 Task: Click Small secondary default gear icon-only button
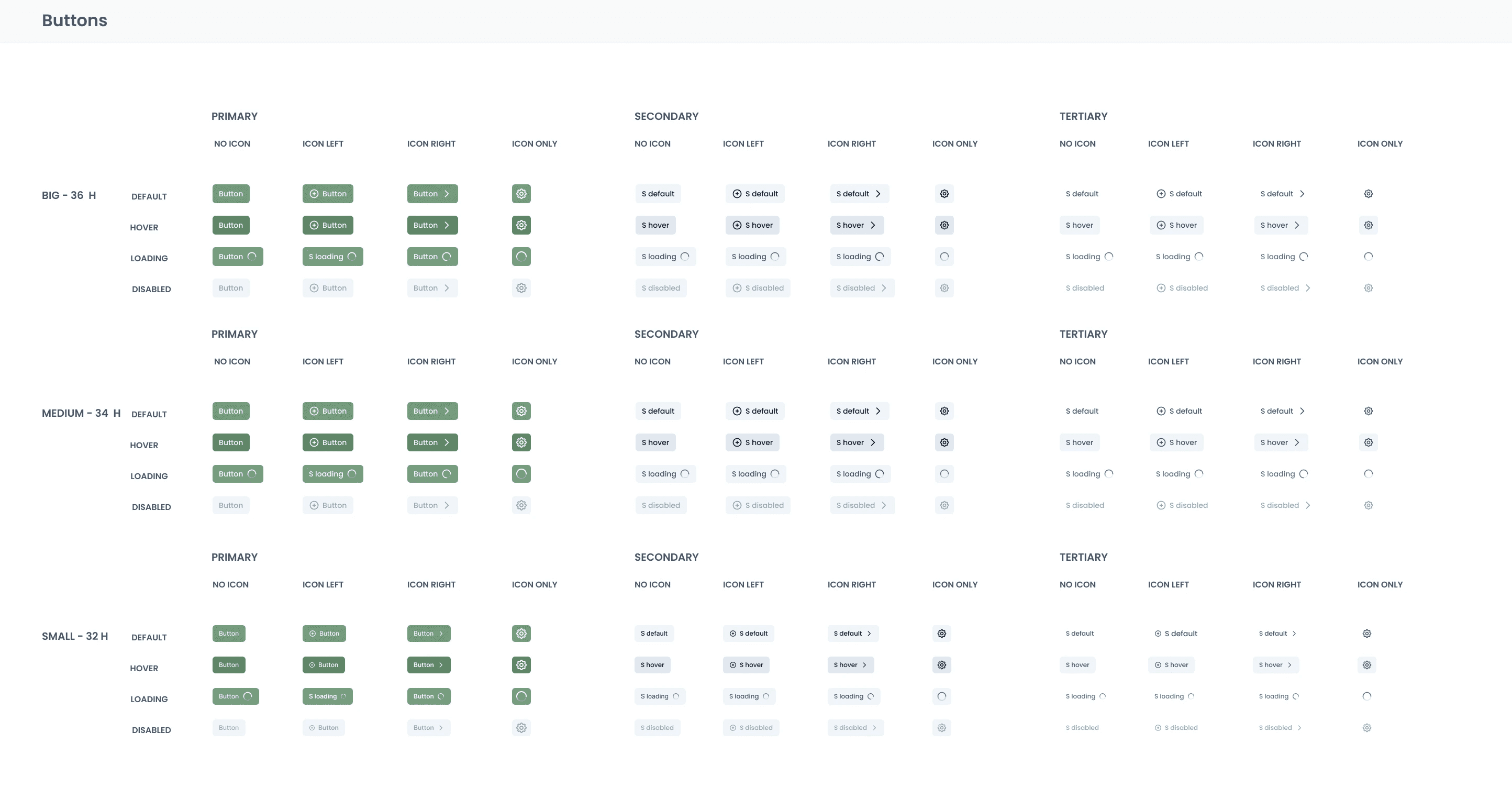coord(941,634)
